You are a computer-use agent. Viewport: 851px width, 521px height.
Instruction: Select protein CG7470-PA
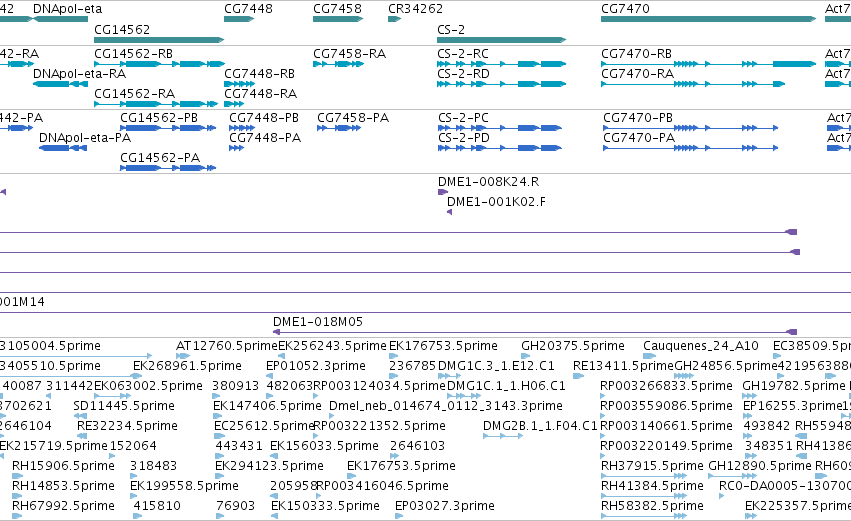pos(639,137)
